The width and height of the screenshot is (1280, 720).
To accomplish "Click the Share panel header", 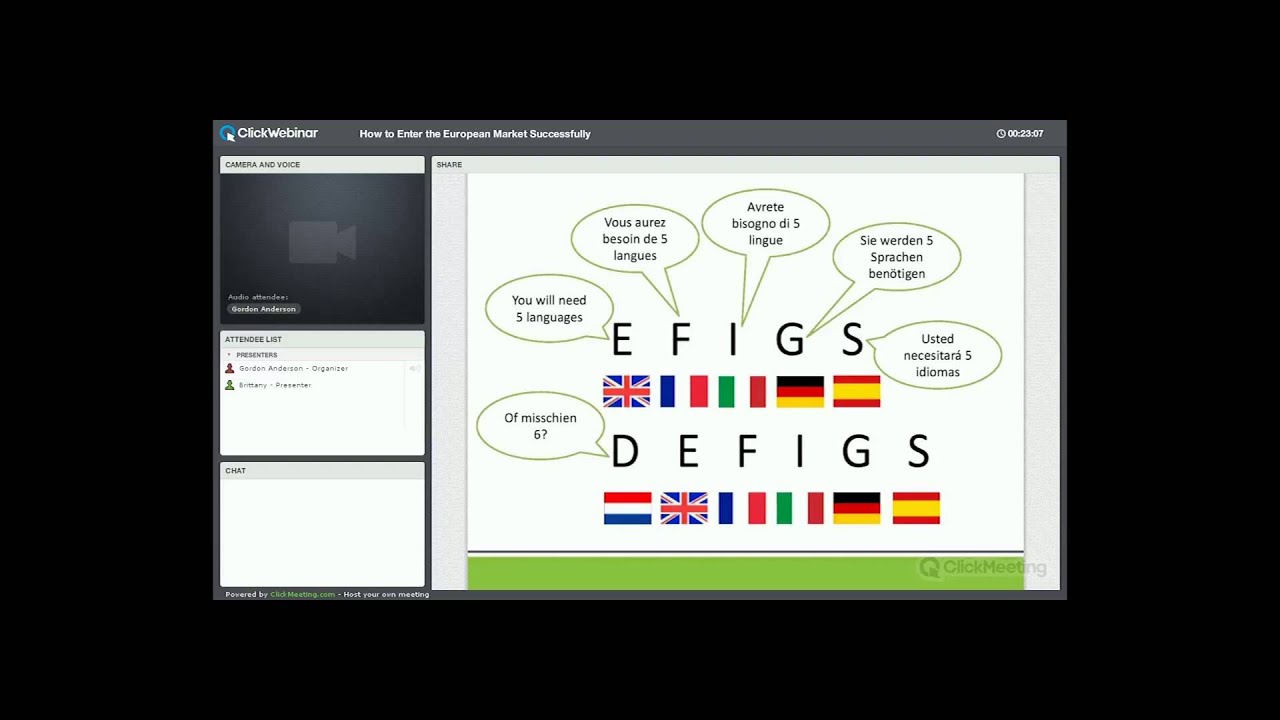I will [x=745, y=164].
